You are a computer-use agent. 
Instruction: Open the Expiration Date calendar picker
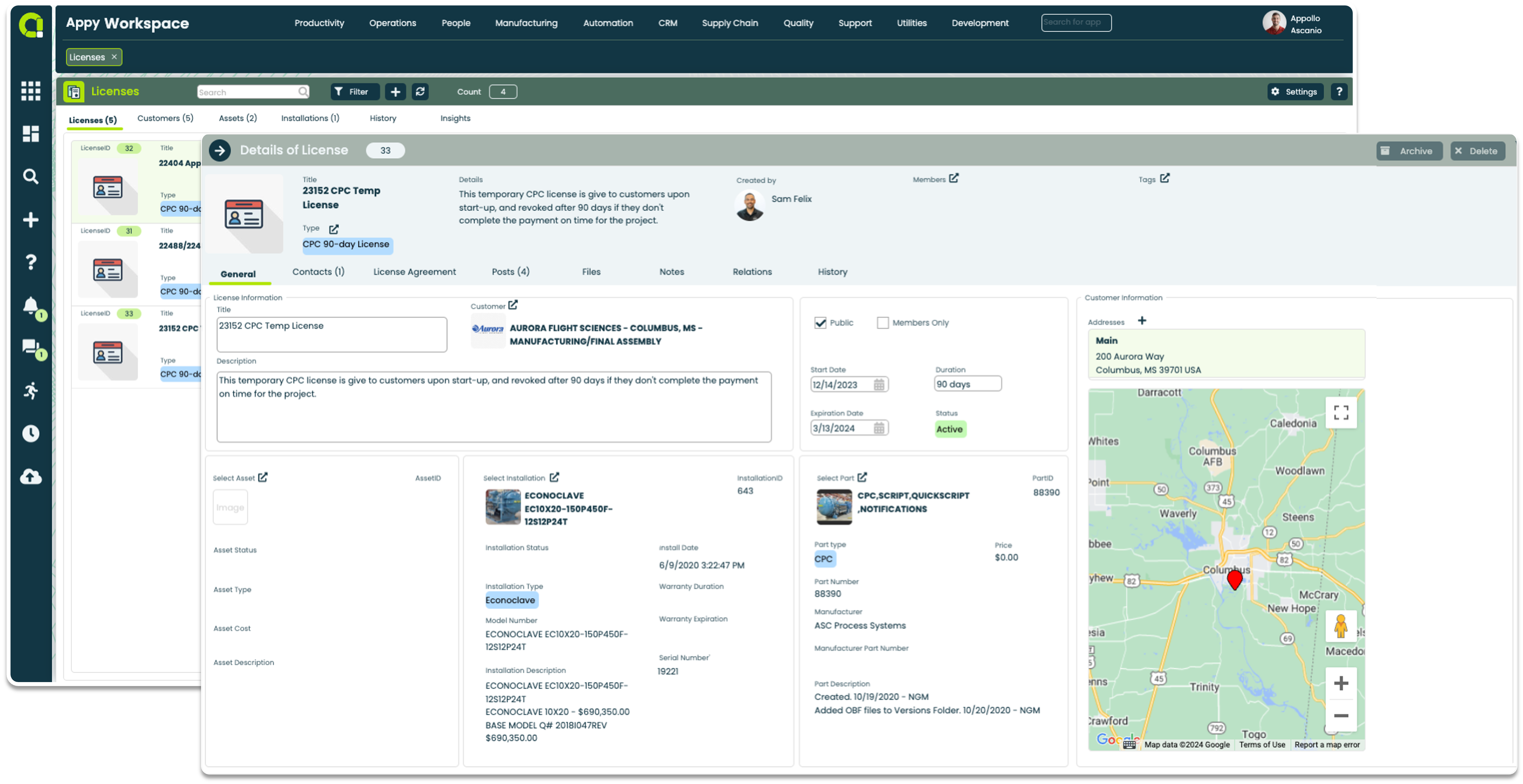click(879, 428)
